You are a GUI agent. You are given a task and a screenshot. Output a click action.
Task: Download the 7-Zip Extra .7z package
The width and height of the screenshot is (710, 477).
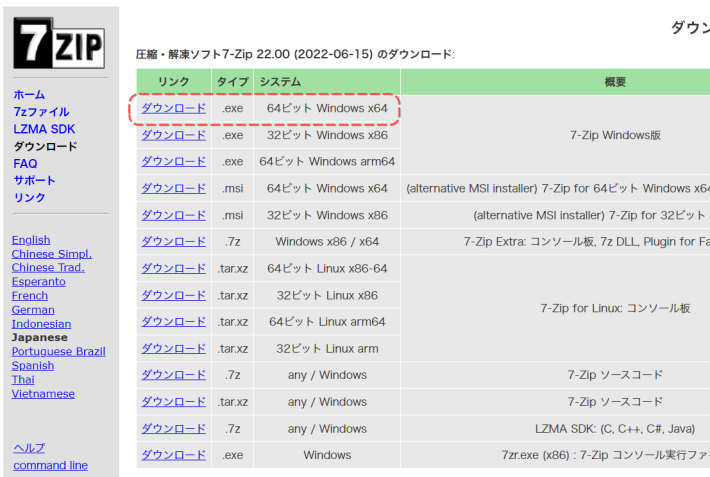click(x=173, y=241)
